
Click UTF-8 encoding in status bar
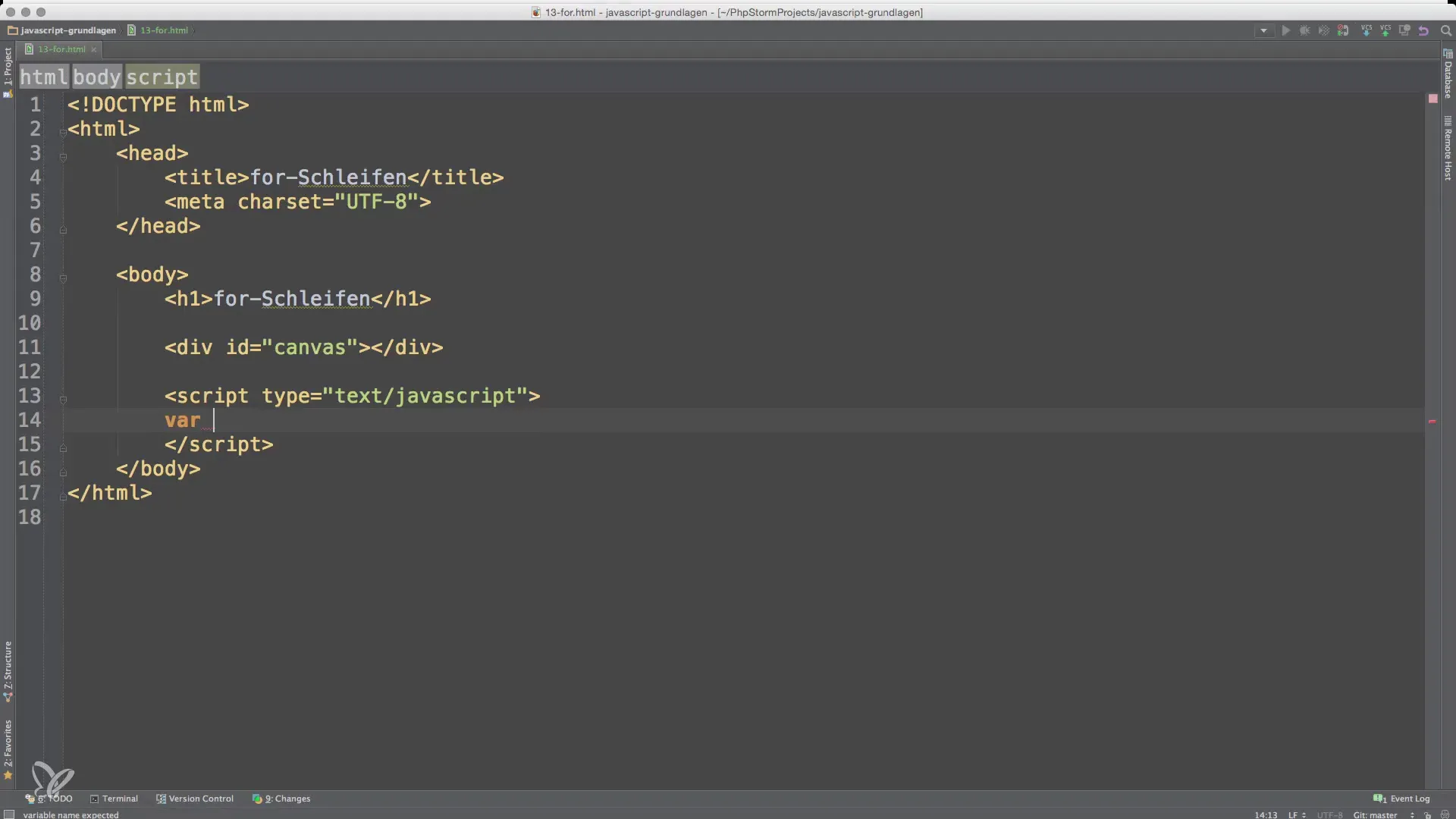click(1329, 814)
